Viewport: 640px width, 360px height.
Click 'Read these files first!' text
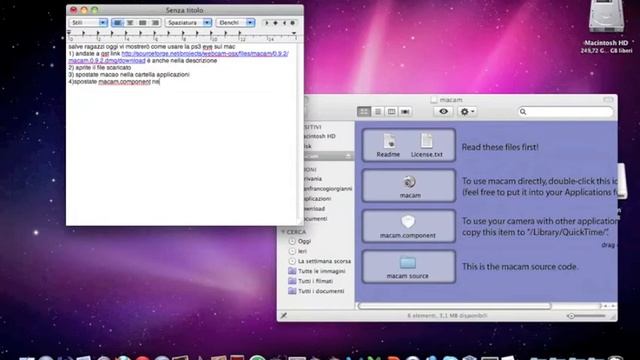(x=500, y=147)
